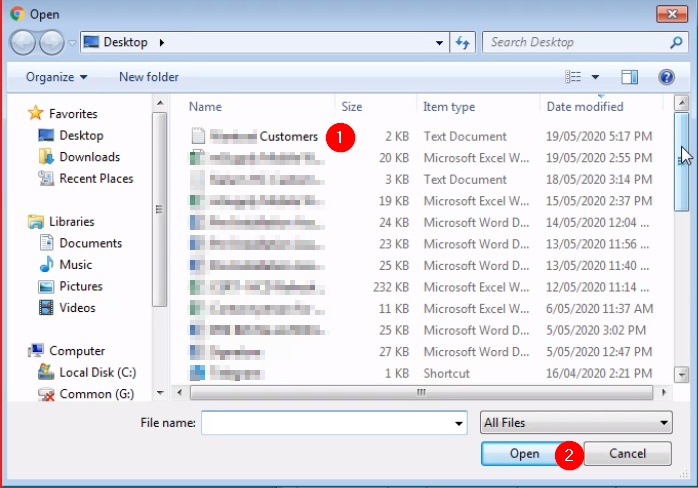Select the Music library icon

click(46, 265)
